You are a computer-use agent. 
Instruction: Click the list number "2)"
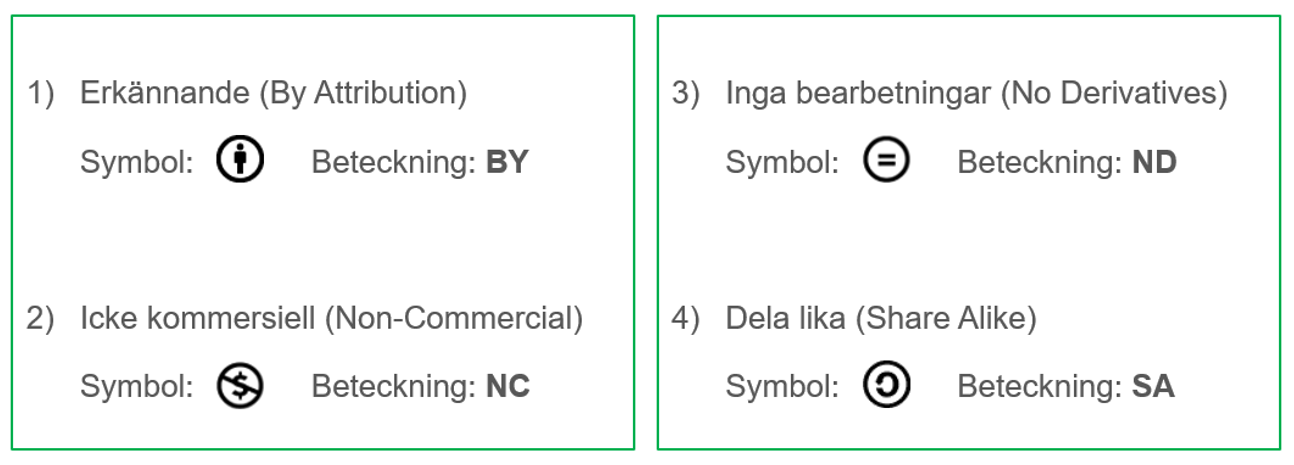41,319
